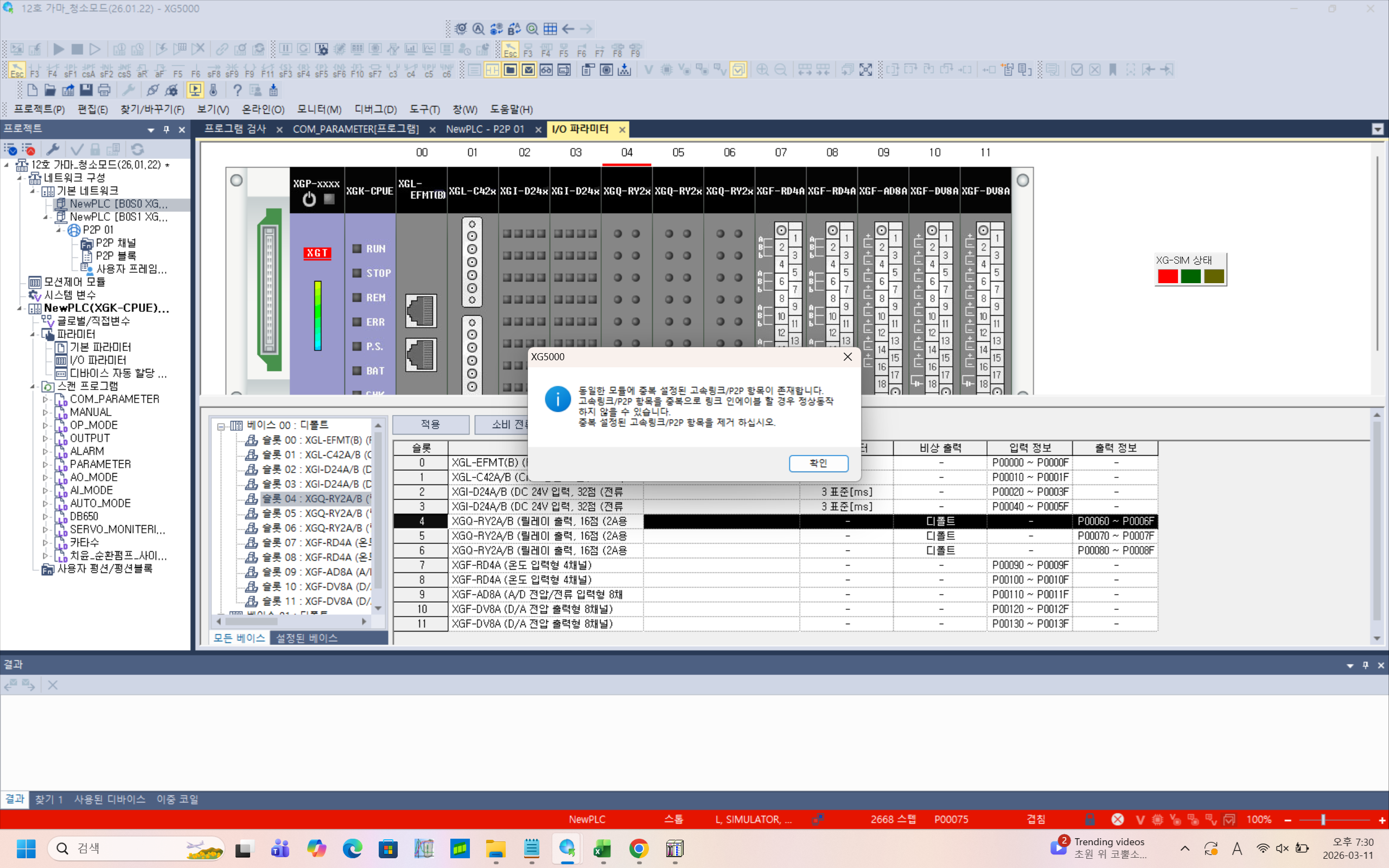Open the 결과 panel dropdown arrow
The image size is (1389, 868).
1350,665
